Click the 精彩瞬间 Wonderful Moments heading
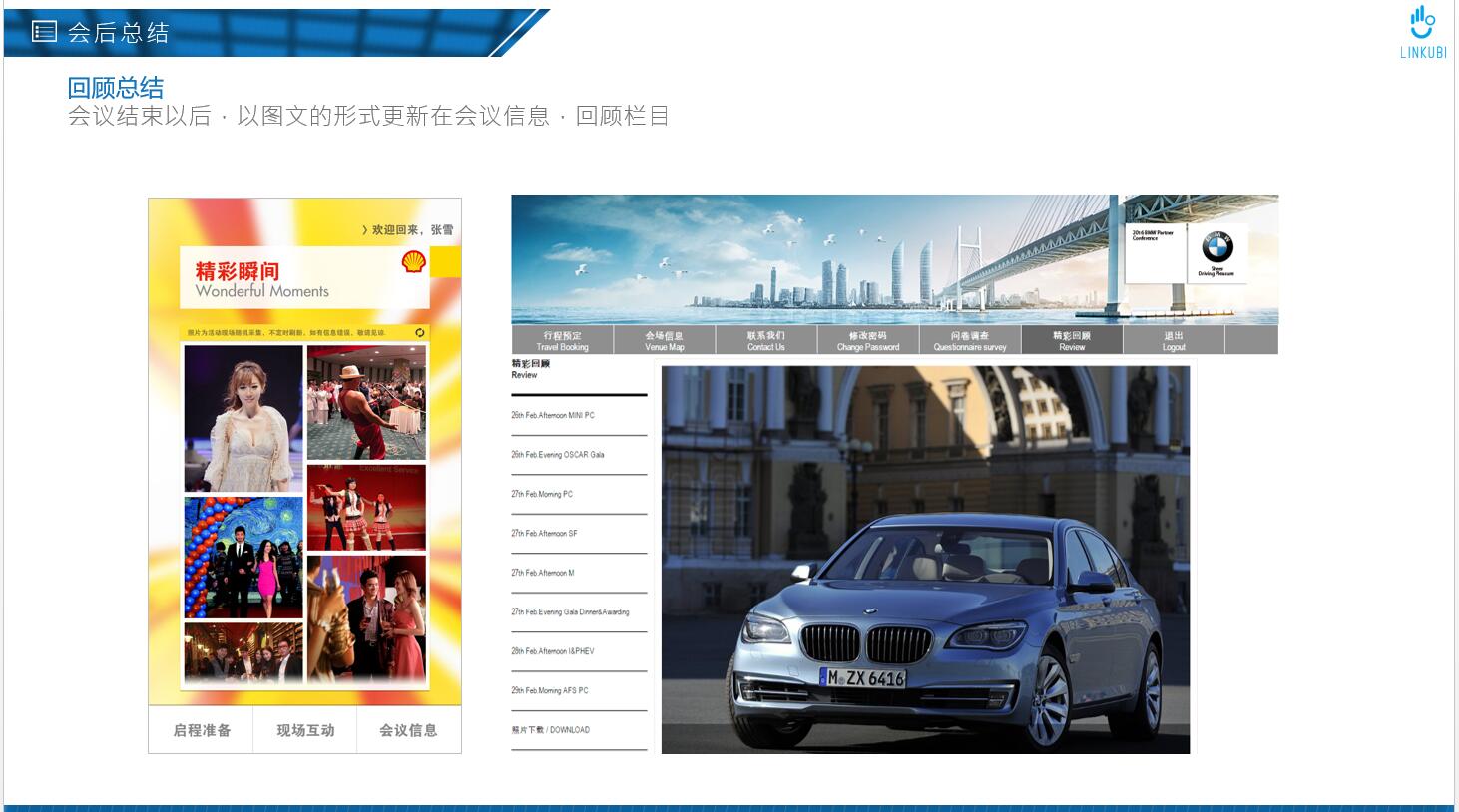The height and width of the screenshot is (812, 1459). tap(261, 279)
